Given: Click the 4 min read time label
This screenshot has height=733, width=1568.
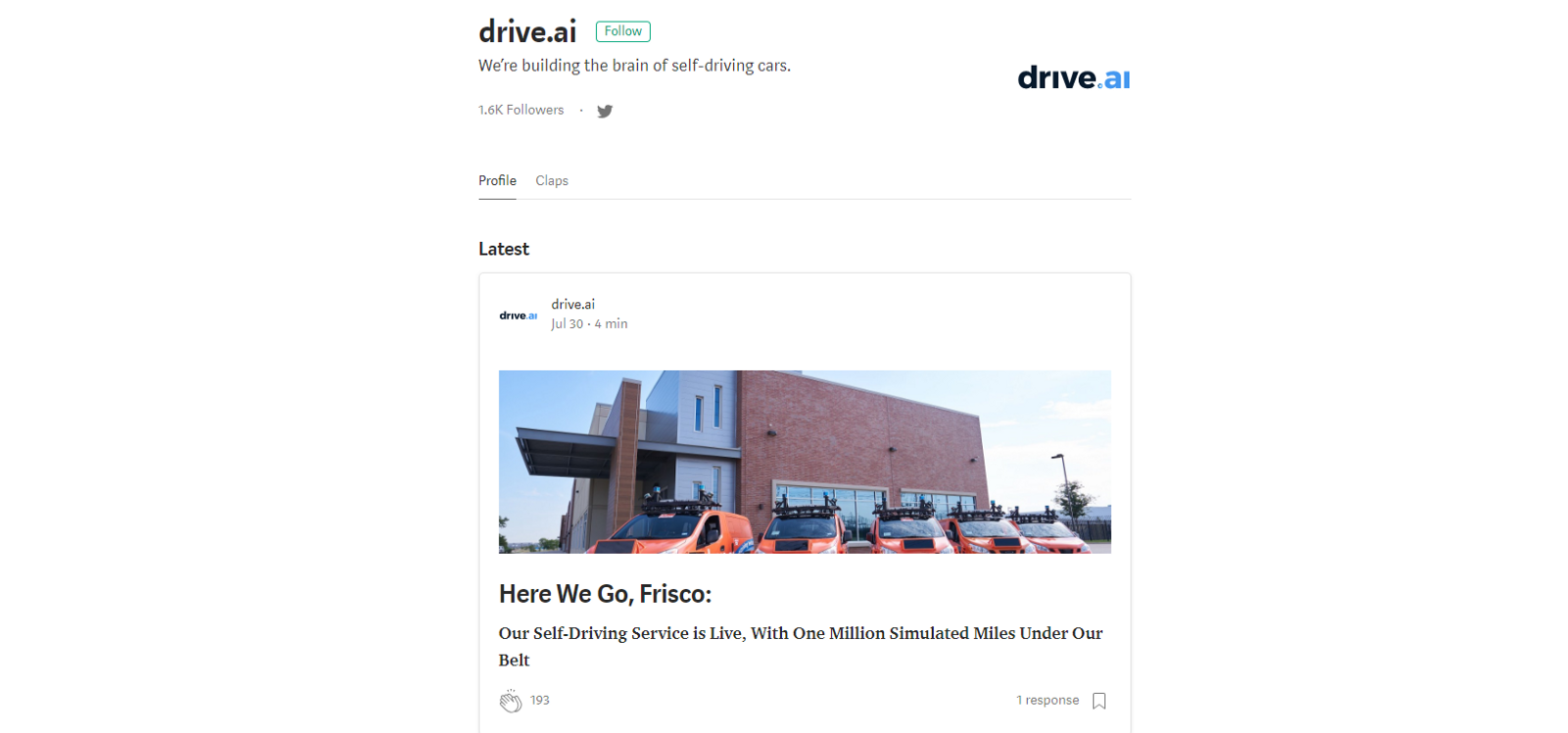Looking at the screenshot, I should (612, 323).
